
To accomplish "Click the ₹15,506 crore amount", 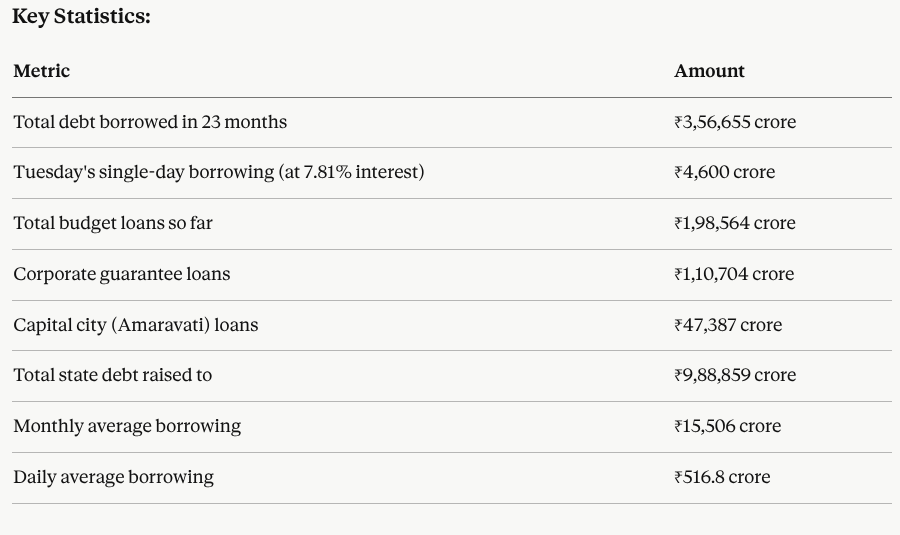I will (x=727, y=426).
